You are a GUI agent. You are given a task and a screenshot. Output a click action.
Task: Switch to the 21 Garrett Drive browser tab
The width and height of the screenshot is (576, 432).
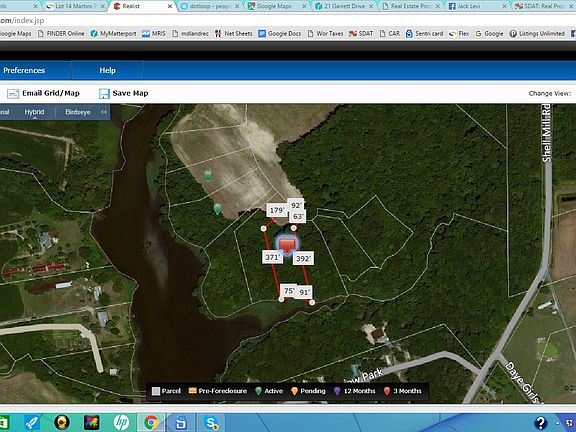pyautogui.click(x=344, y=6)
